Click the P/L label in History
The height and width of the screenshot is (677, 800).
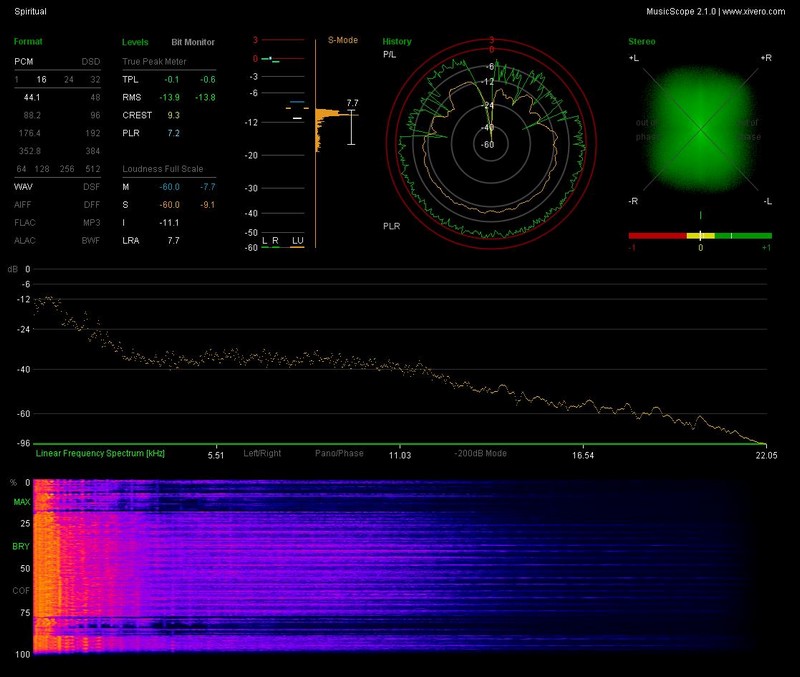(389, 55)
